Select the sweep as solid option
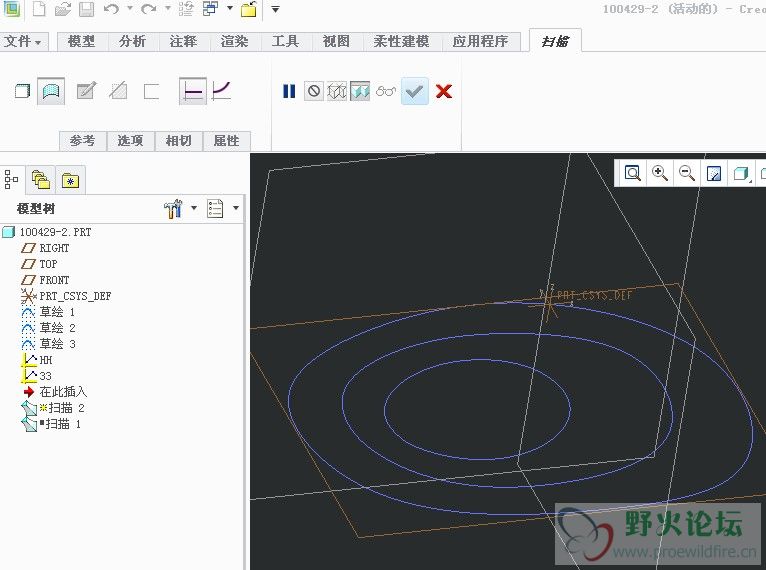 pos(22,91)
